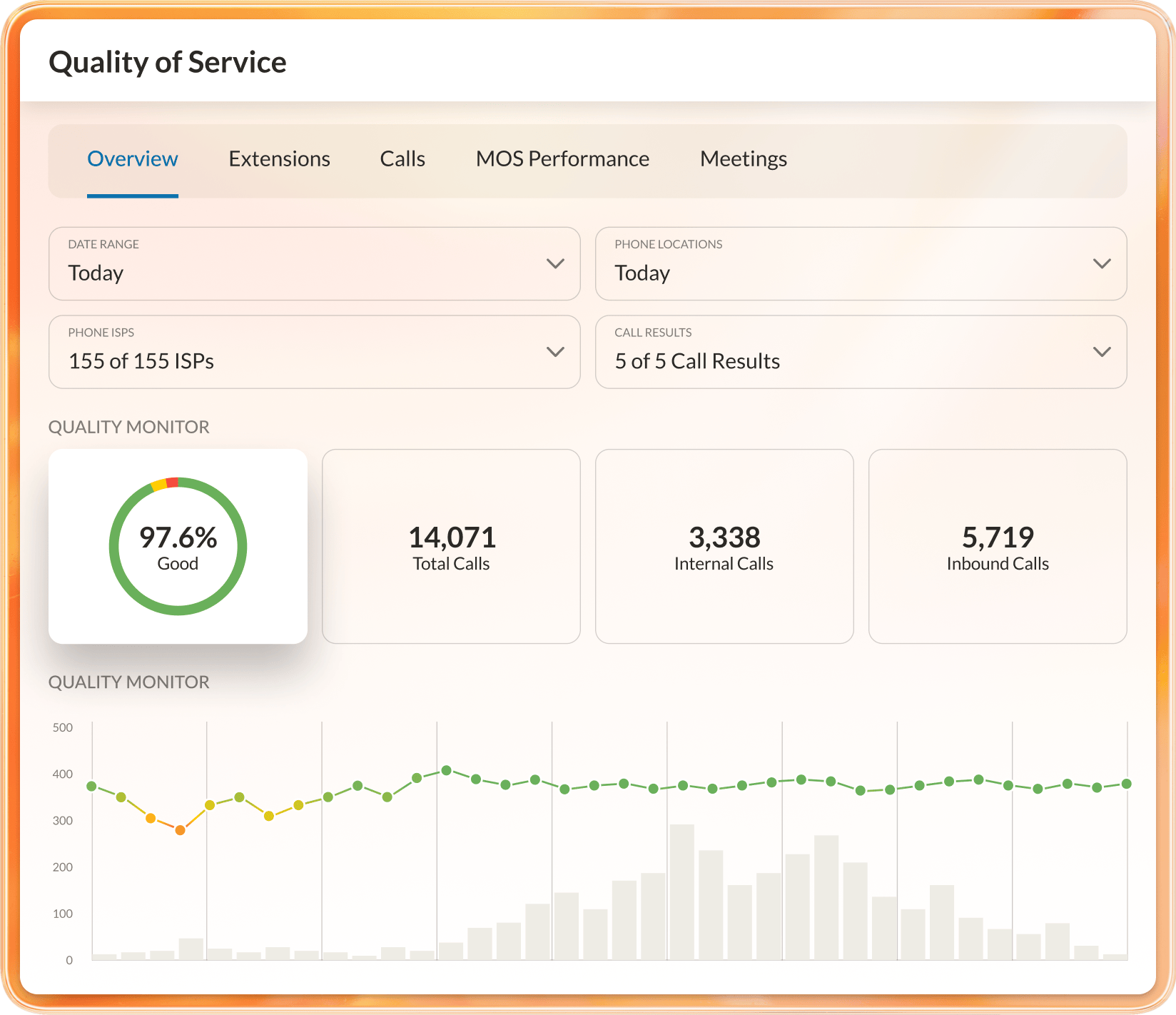Viewport: 1176px width, 1015px height.
Task: Return to the Overview tab
Action: point(133,158)
